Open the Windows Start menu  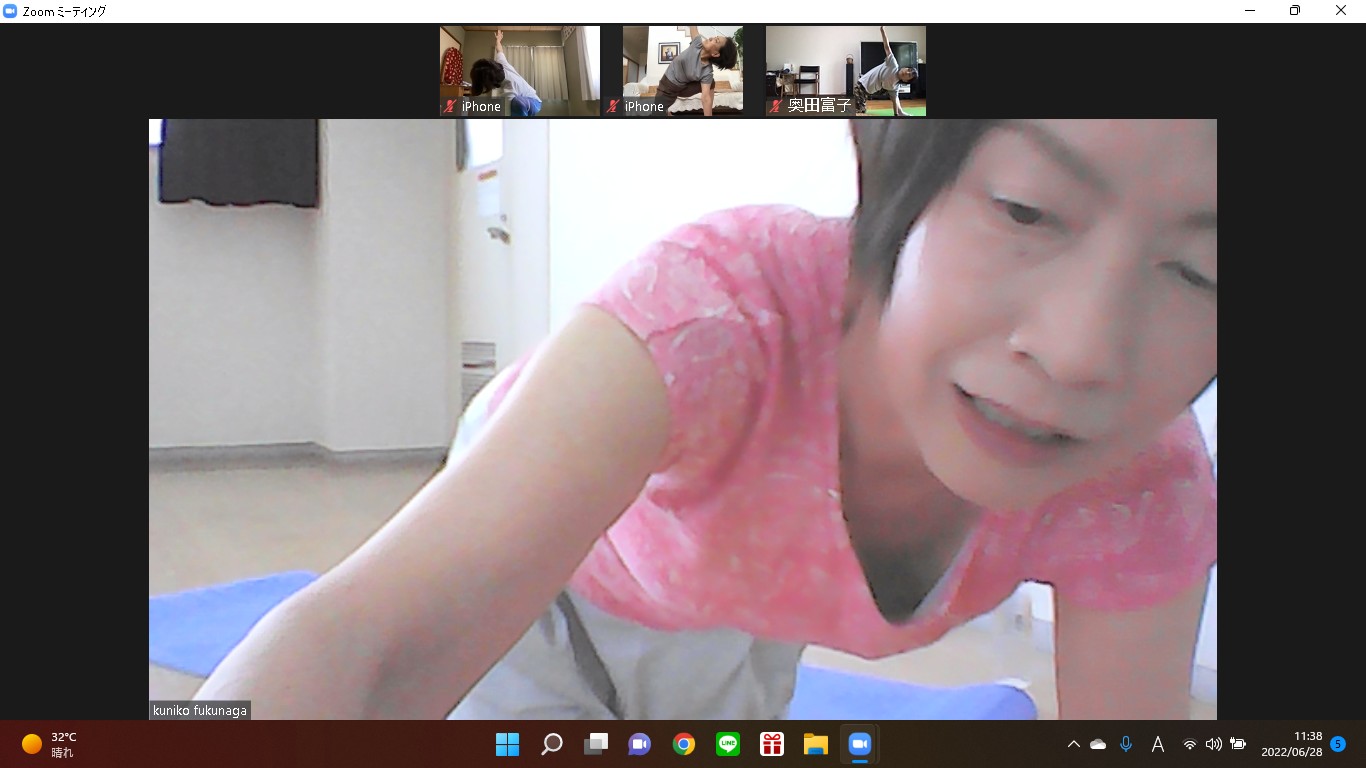click(x=507, y=744)
